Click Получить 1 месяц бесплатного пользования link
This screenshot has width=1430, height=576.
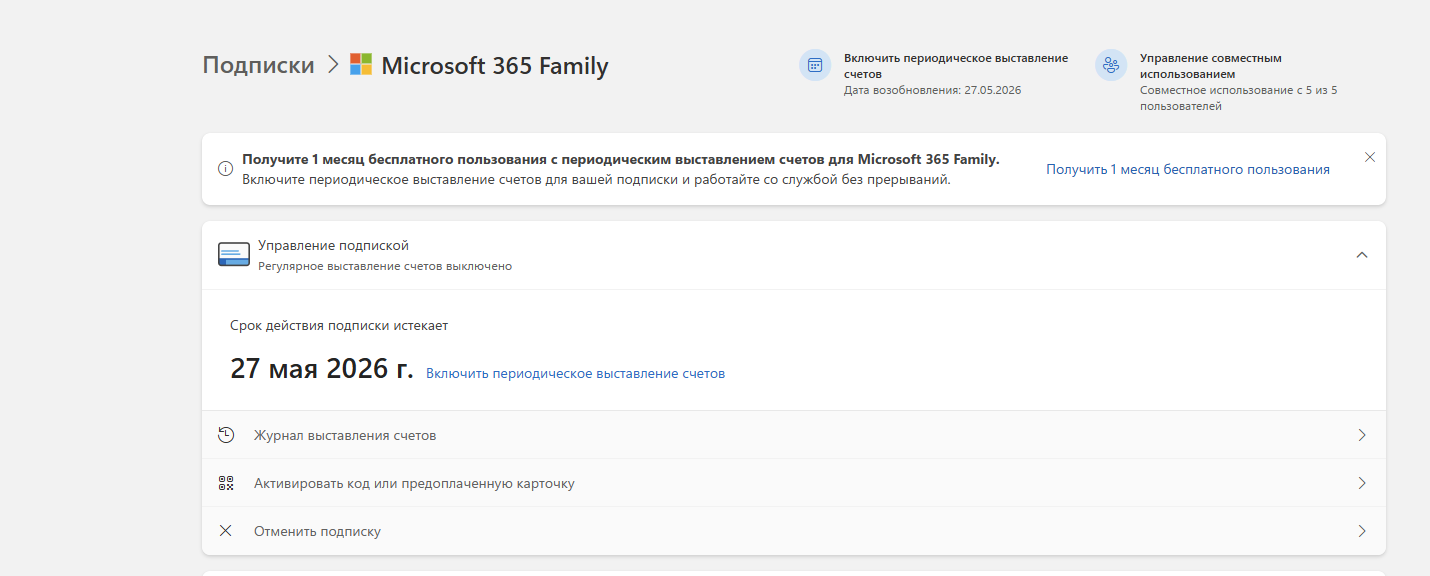click(1187, 170)
